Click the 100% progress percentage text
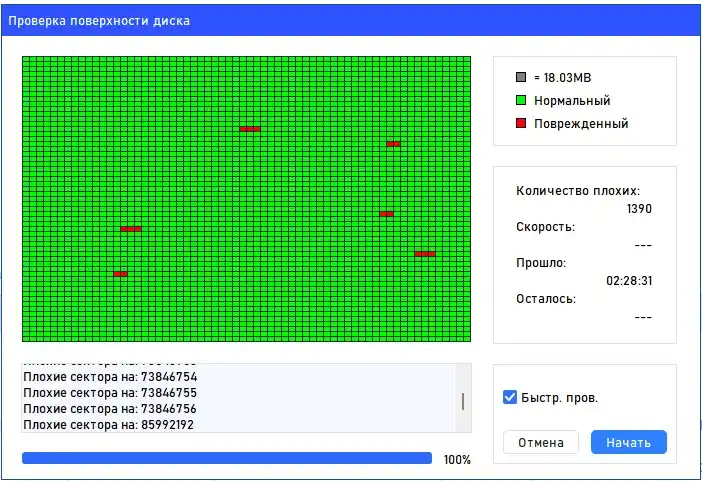Screen dimensions: 702x481 pyautogui.click(x=457, y=460)
